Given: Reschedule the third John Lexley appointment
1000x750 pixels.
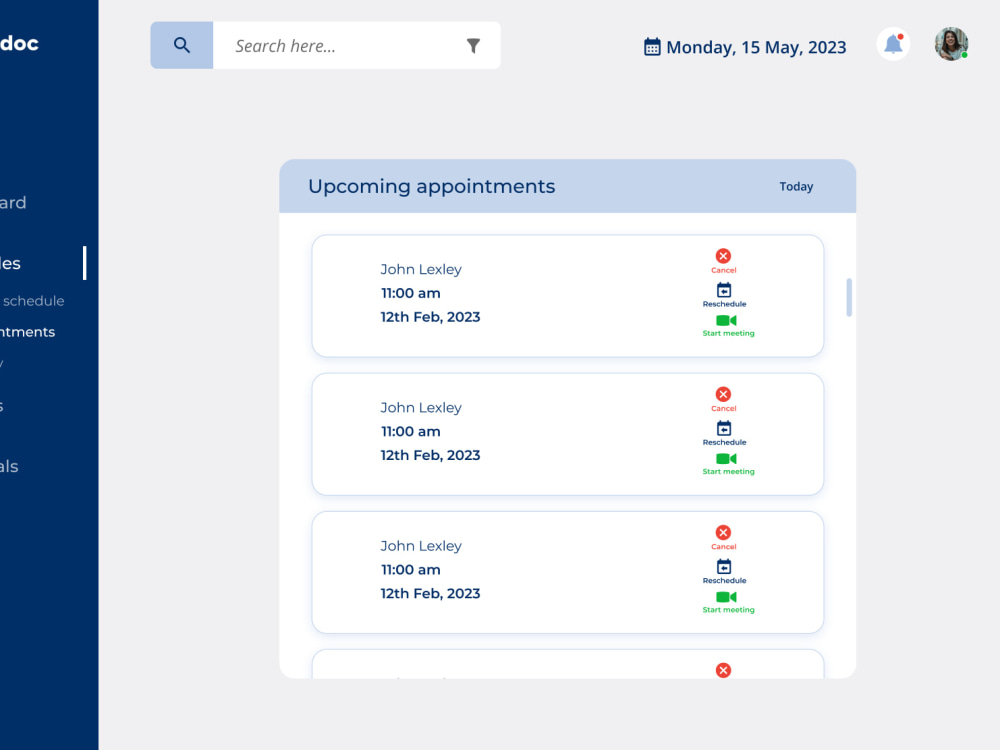Looking at the screenshot, I should 724,572.
